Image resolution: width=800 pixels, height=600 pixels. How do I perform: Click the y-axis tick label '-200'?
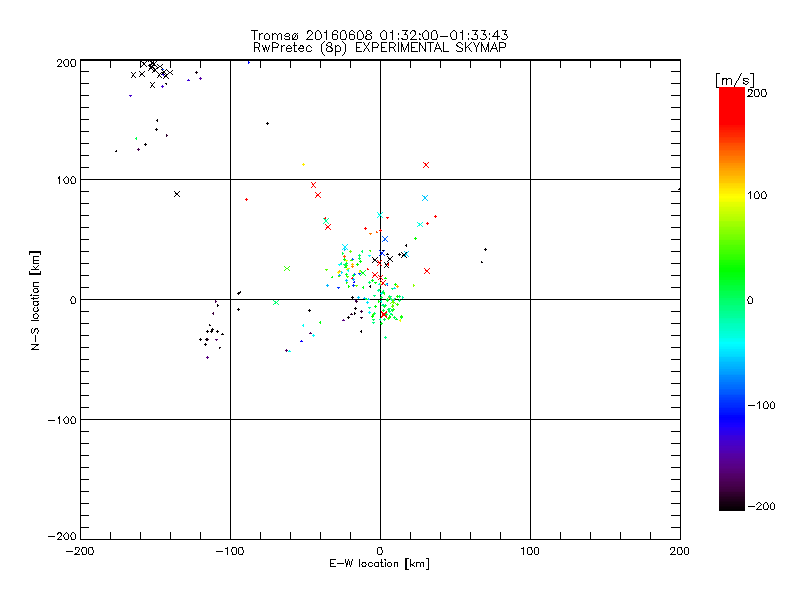(x=62, y=536)
